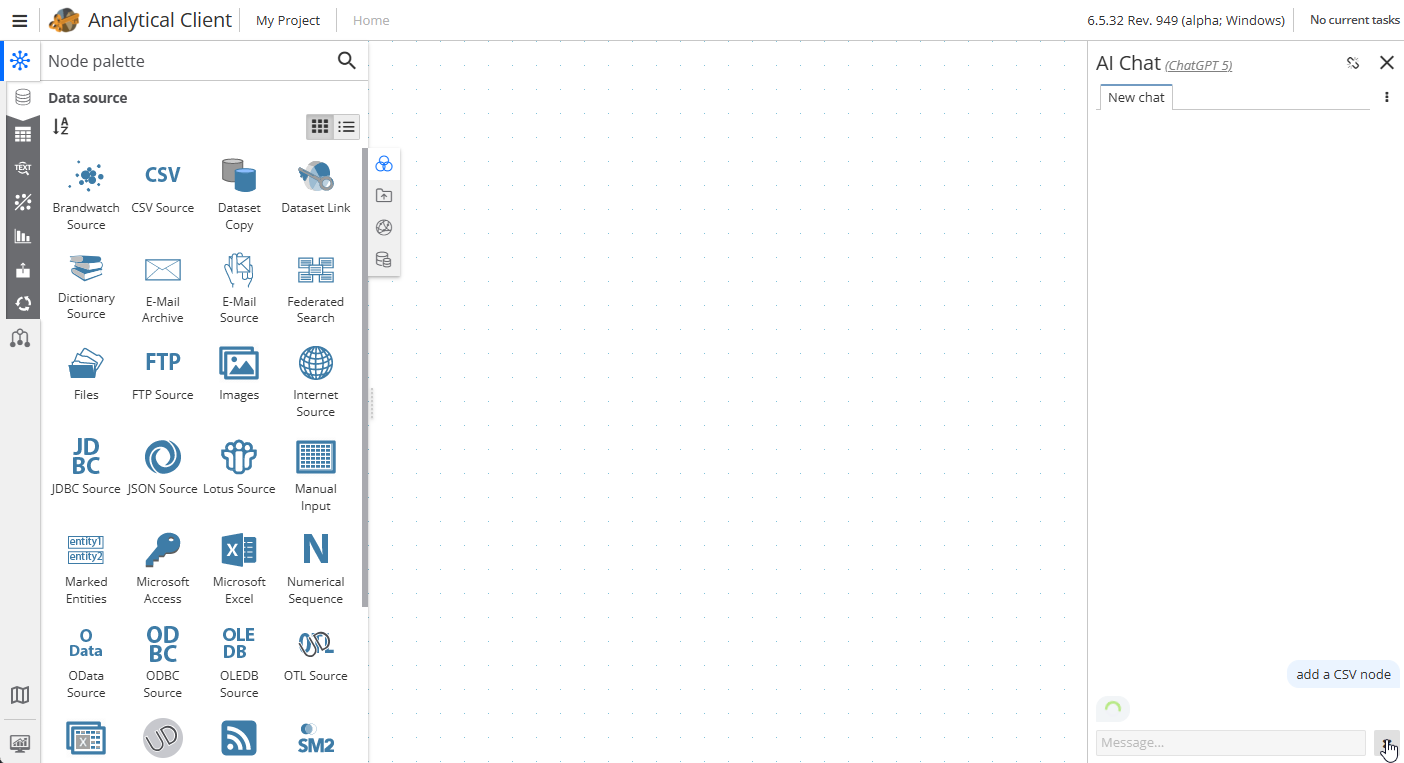
Task: Click the three-circles icon in canvas toolbar
Action: point(384,164)
